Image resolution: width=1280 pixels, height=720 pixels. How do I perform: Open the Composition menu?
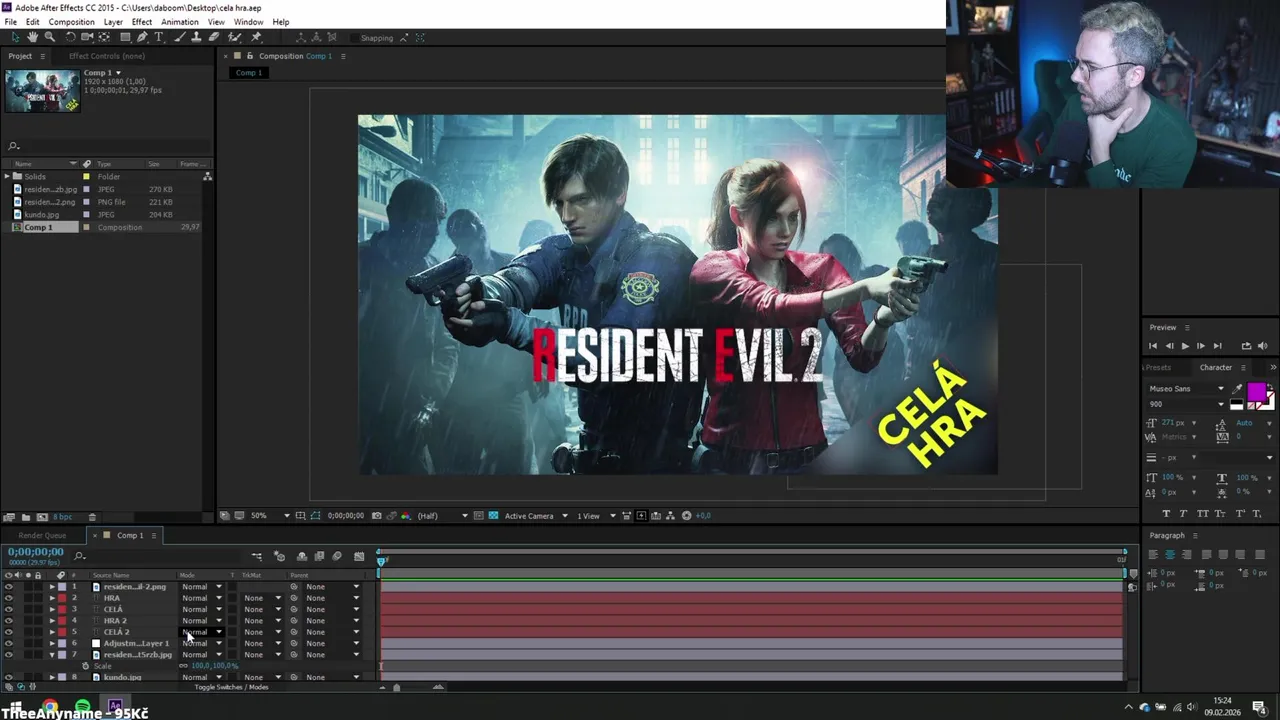[x=71, y=22]
